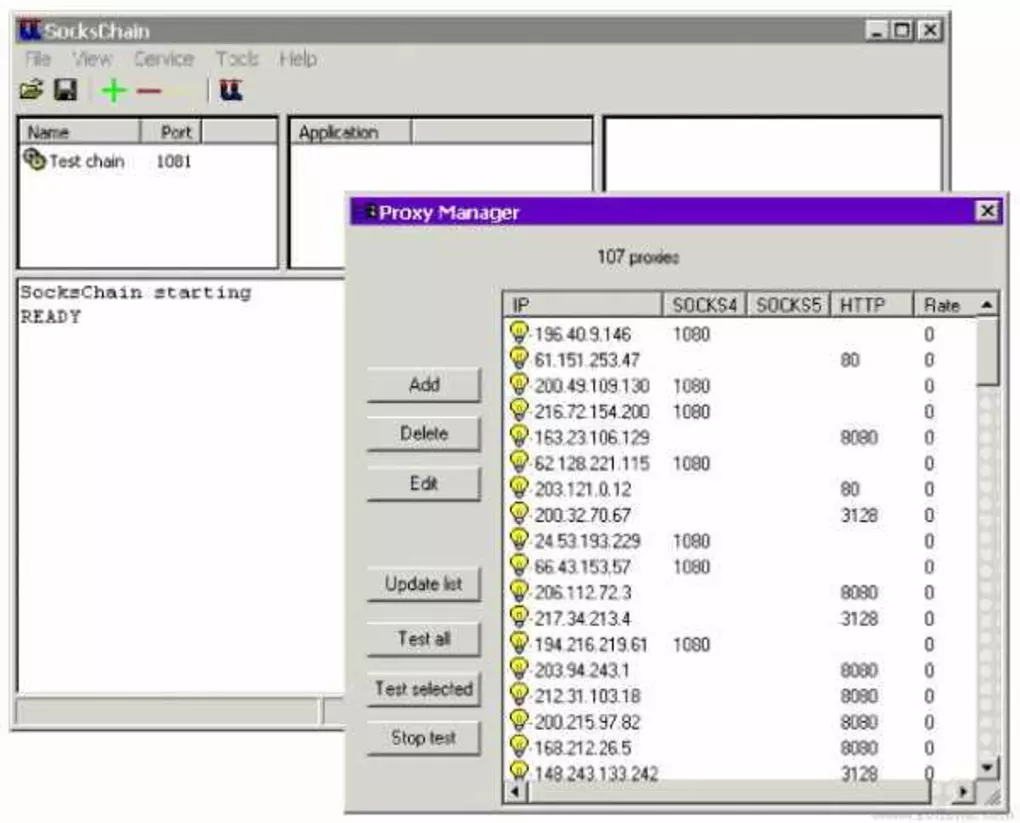
Task: Remove a chain with red minus icon
Action: pos(149,90)
